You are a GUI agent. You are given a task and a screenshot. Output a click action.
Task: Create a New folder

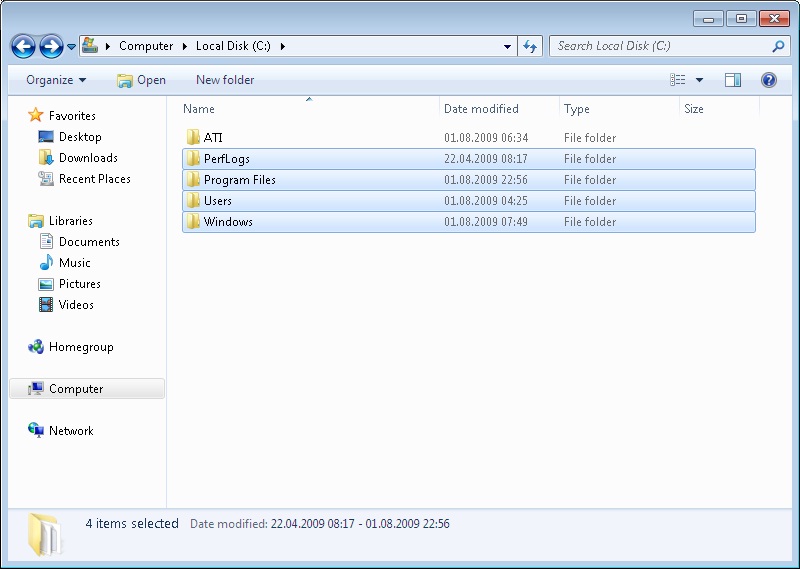pos(225,80)
